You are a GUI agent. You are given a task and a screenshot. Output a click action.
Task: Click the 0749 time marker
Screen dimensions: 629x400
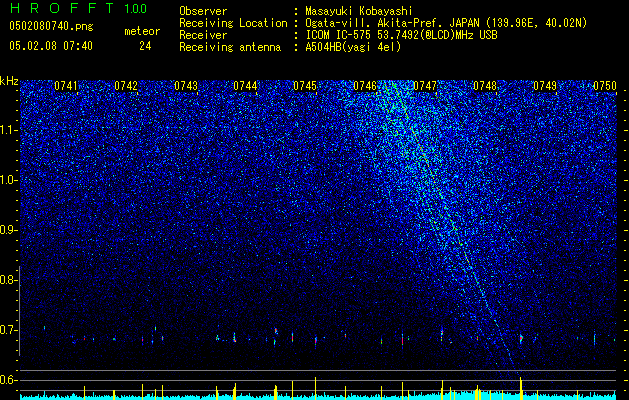pyautogui.click(x=545, y=86)
